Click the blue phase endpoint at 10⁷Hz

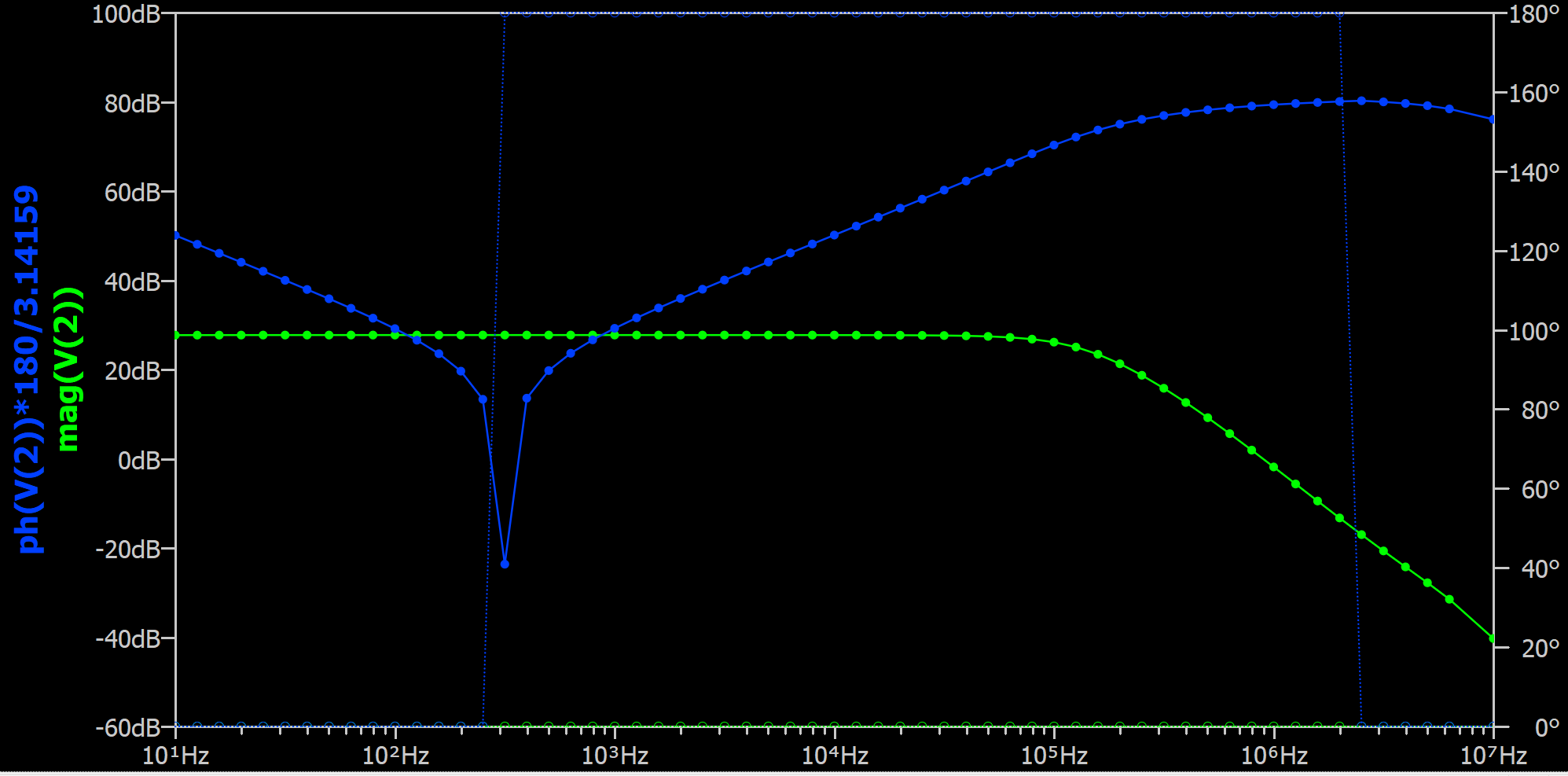[x=1493, y=120]
